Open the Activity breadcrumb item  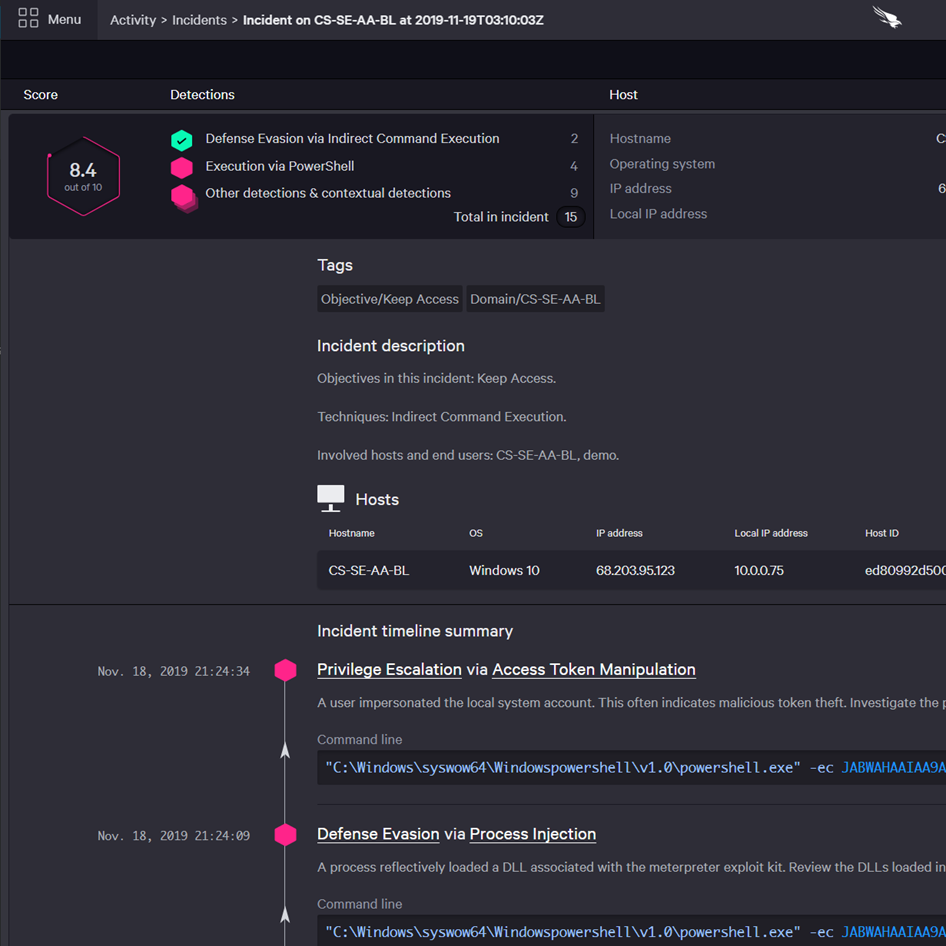(133, 19)
